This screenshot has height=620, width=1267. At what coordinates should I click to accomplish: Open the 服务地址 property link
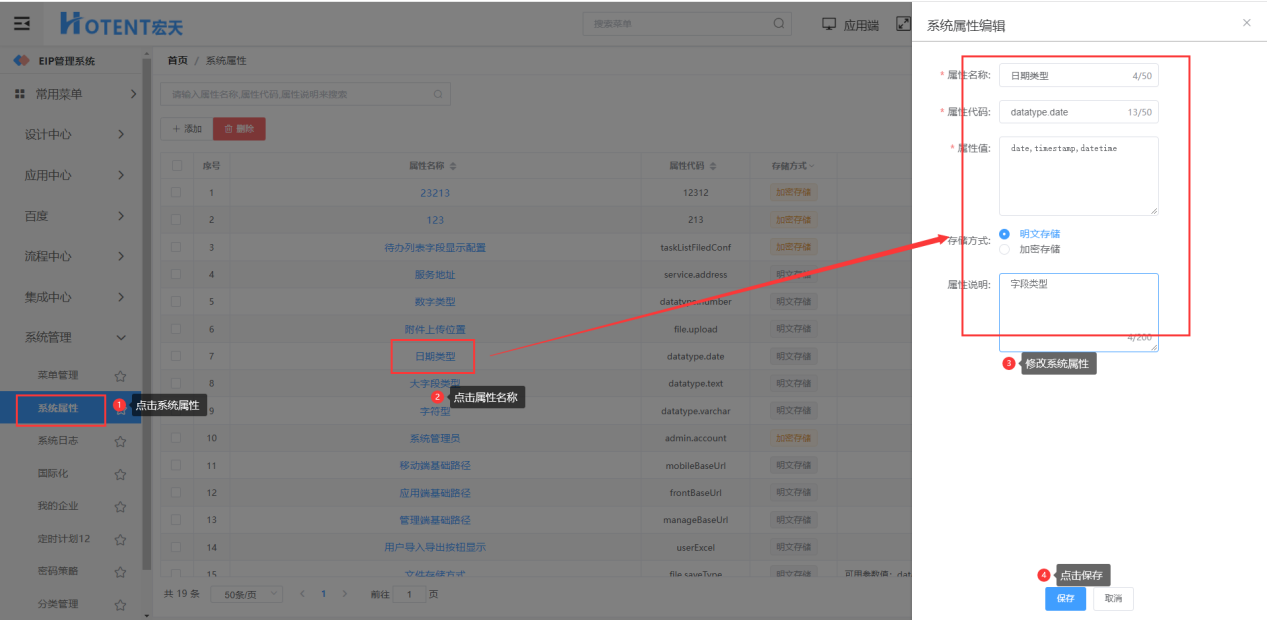(434, 274)
